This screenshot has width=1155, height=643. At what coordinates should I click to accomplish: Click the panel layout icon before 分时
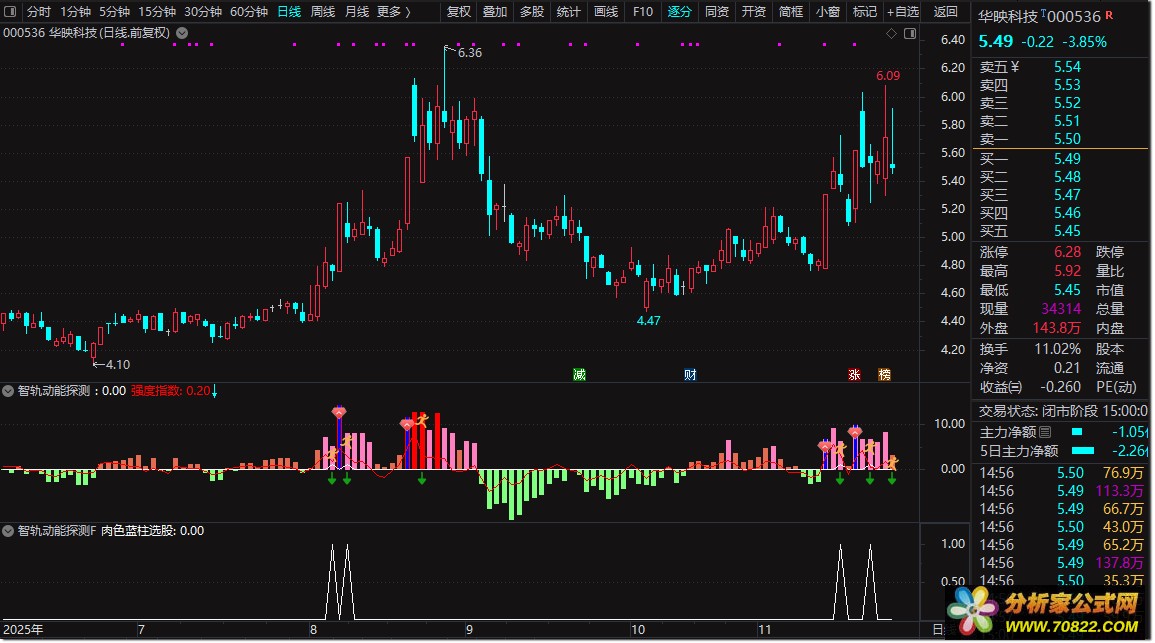tap(10, 12)
